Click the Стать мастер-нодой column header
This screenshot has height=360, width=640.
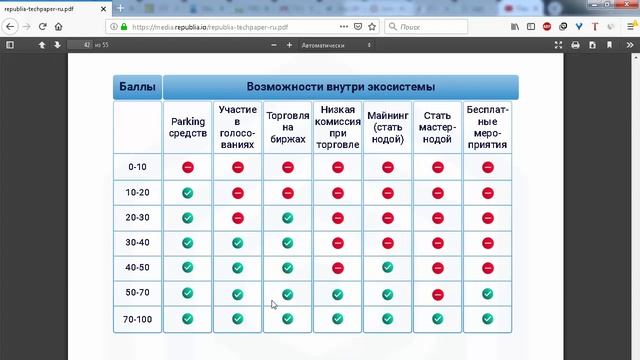pos(438,127)
